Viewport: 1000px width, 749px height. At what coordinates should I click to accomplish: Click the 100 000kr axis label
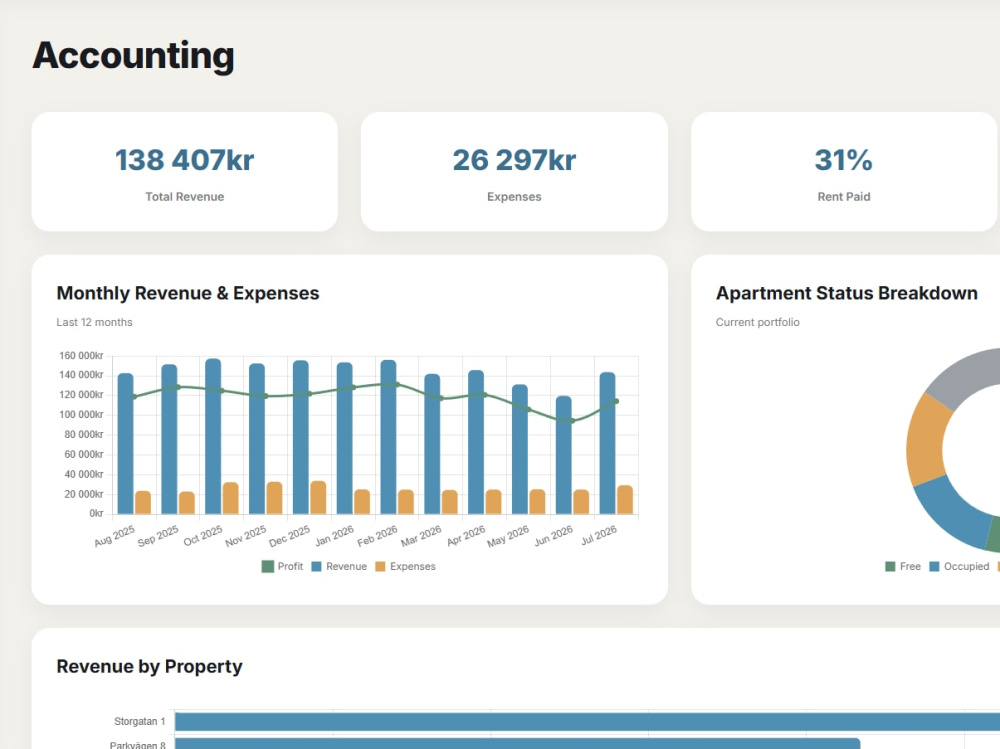(81, 415)
